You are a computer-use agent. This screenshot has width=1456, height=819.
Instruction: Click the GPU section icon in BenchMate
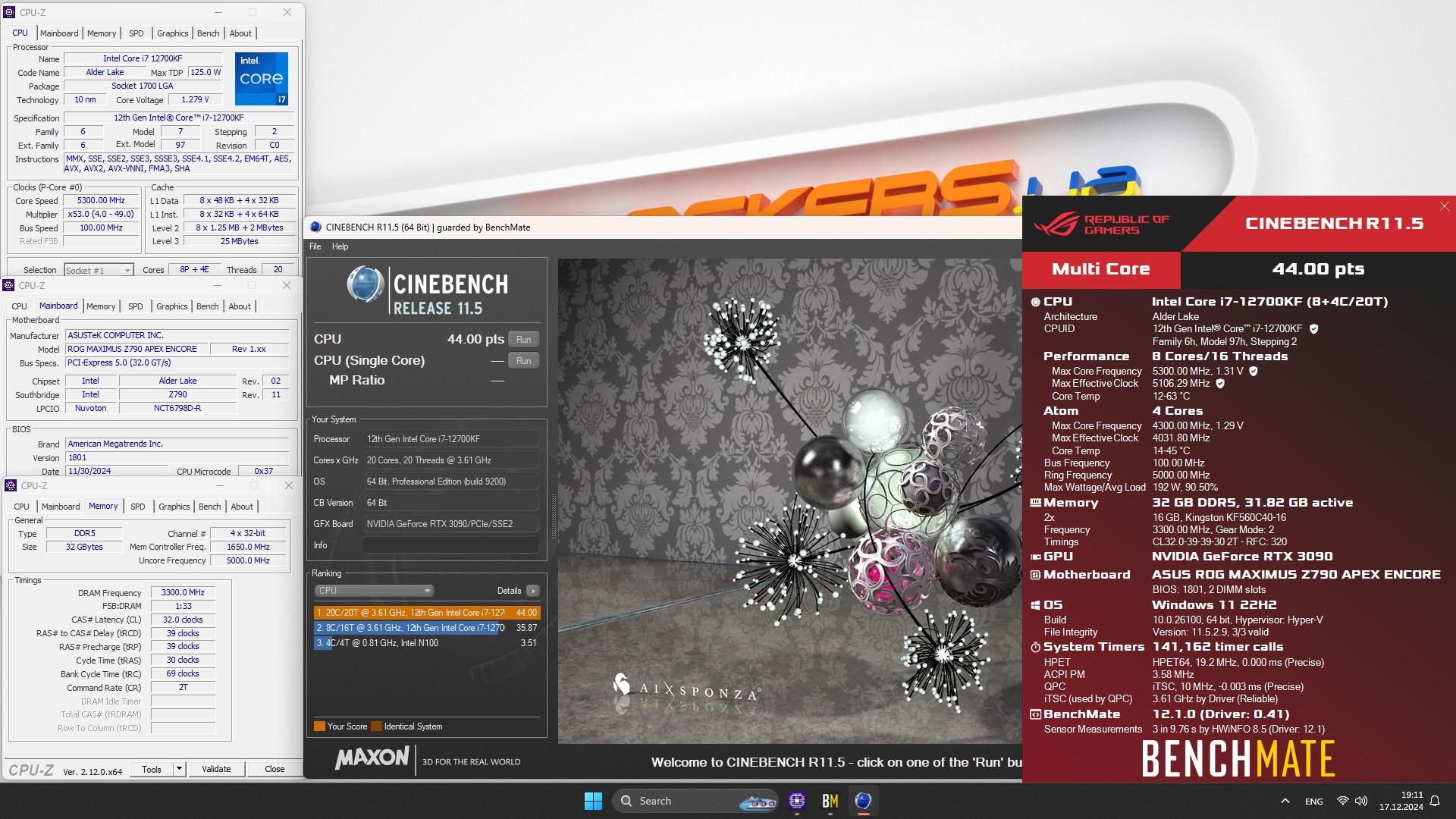click(1035, 557)
